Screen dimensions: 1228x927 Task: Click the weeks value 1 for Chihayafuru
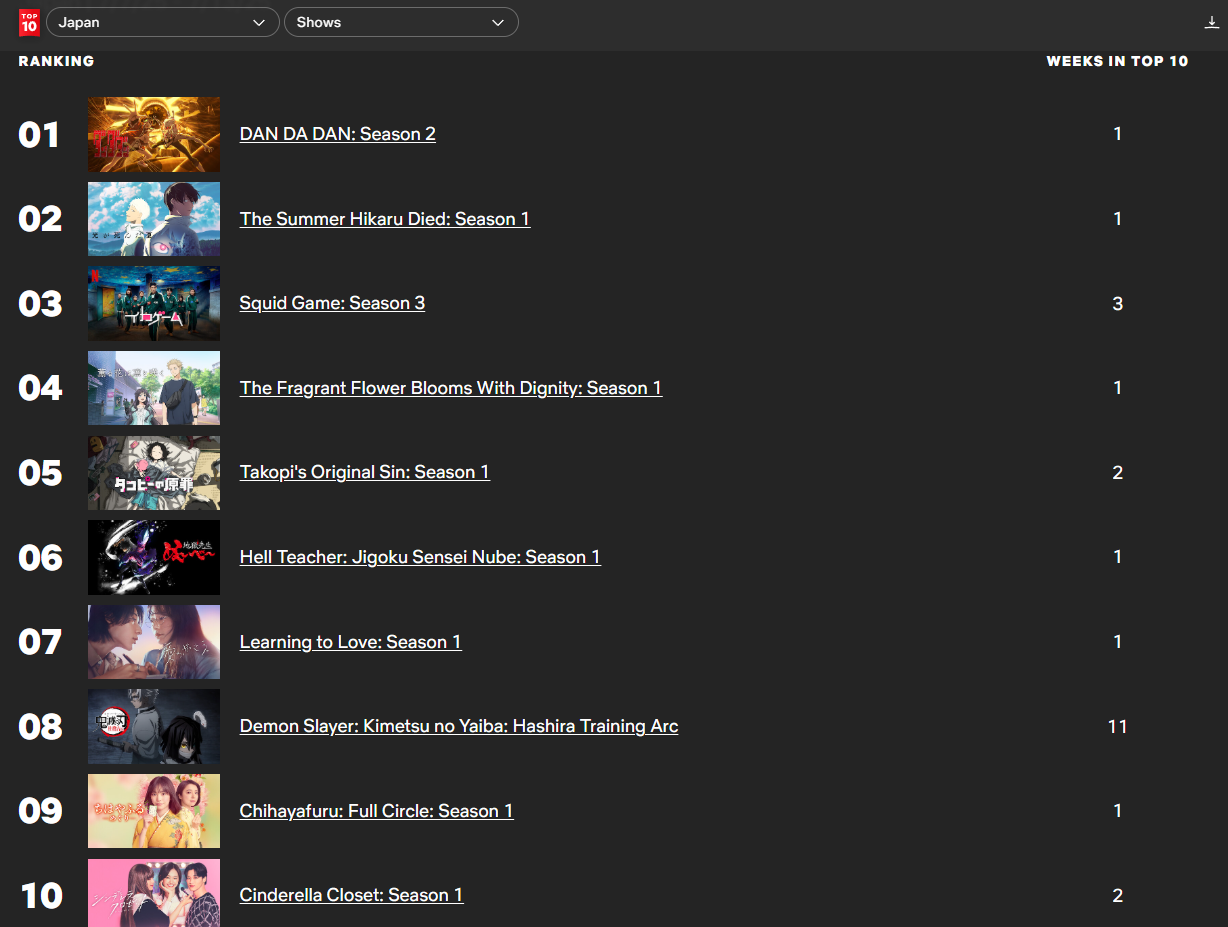coord(1118,811)
